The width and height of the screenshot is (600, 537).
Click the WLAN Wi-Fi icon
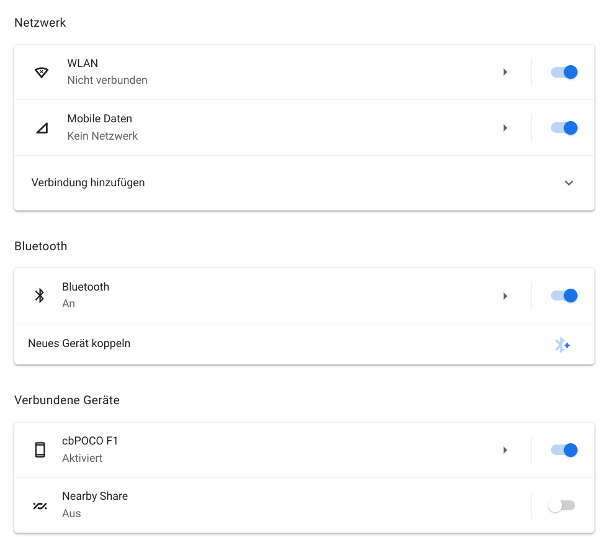(41, 72)
